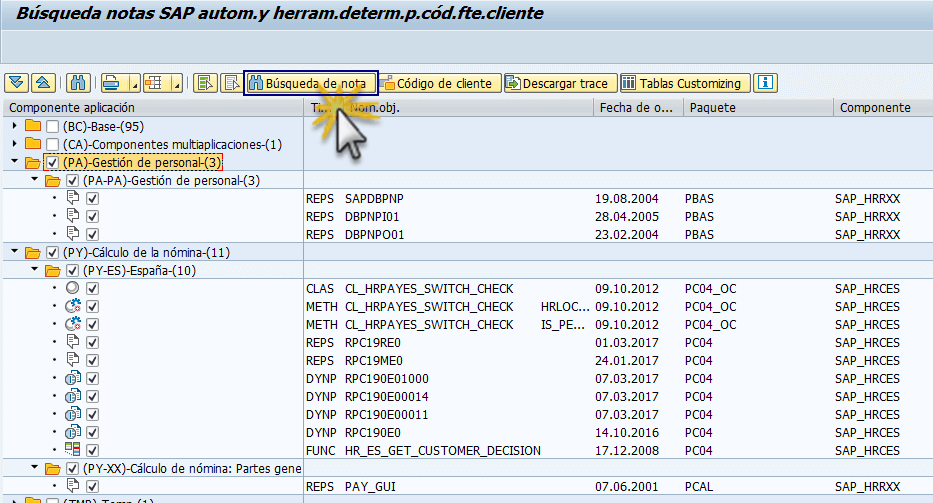933x503 pixels.
Task: Select the date 24.01.2017 cell
Action: pos(627,361)
